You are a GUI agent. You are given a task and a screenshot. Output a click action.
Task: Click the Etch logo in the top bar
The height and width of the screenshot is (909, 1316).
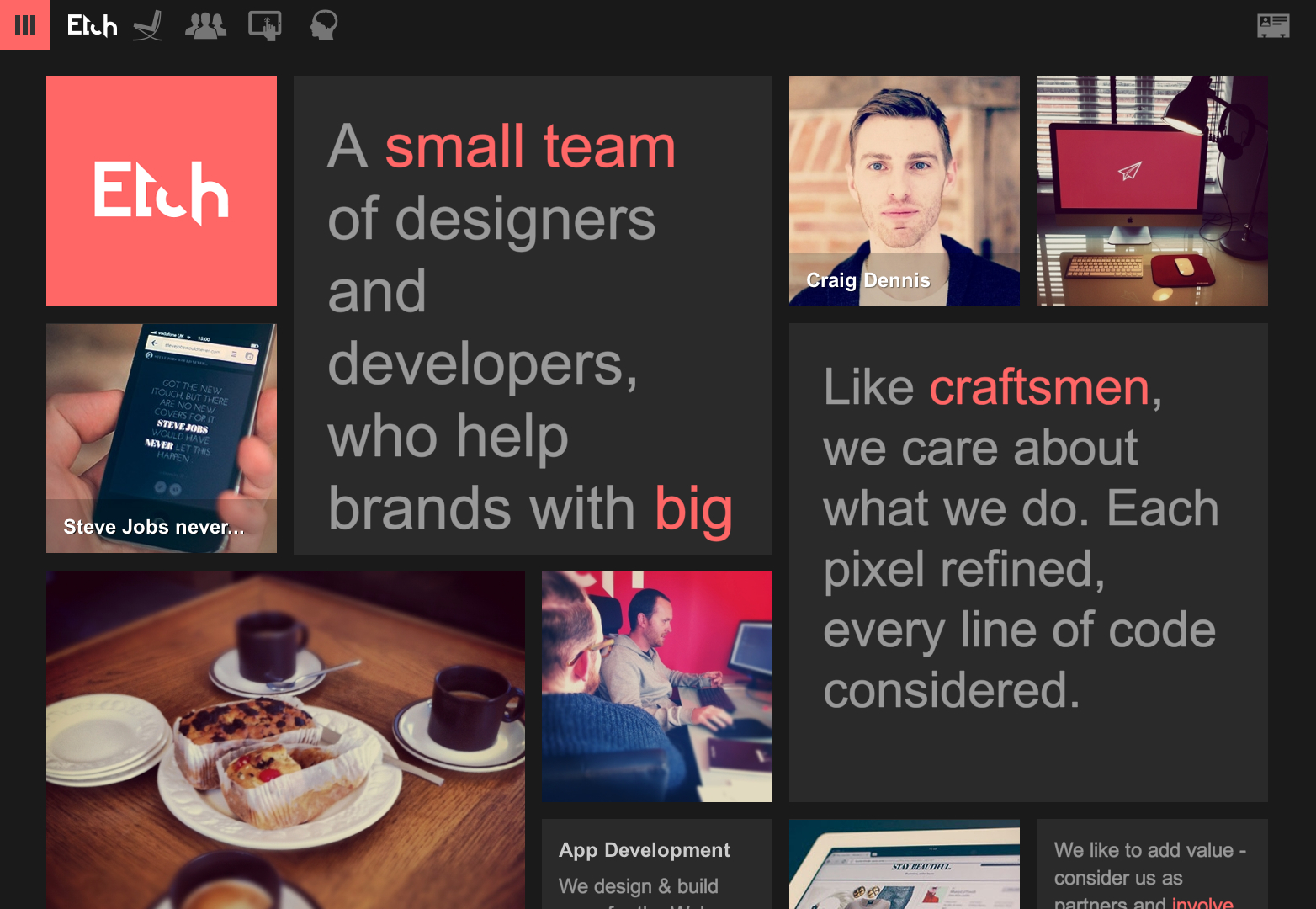[x=92, y=25]
